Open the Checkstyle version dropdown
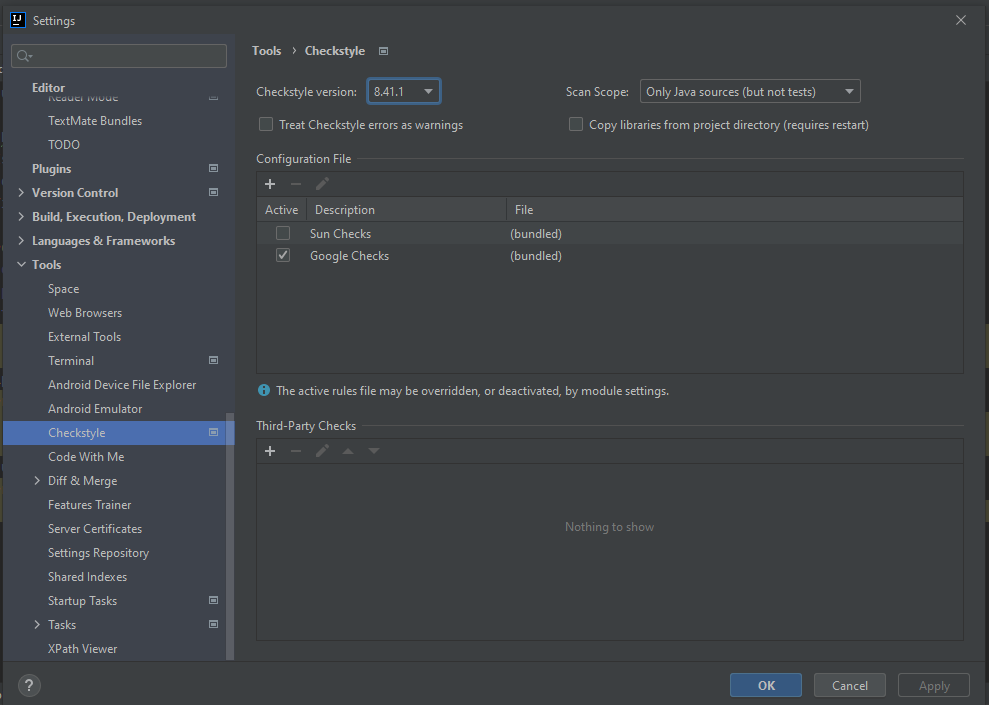The height and width of the screenshot is (705, 989). (404, 91)
